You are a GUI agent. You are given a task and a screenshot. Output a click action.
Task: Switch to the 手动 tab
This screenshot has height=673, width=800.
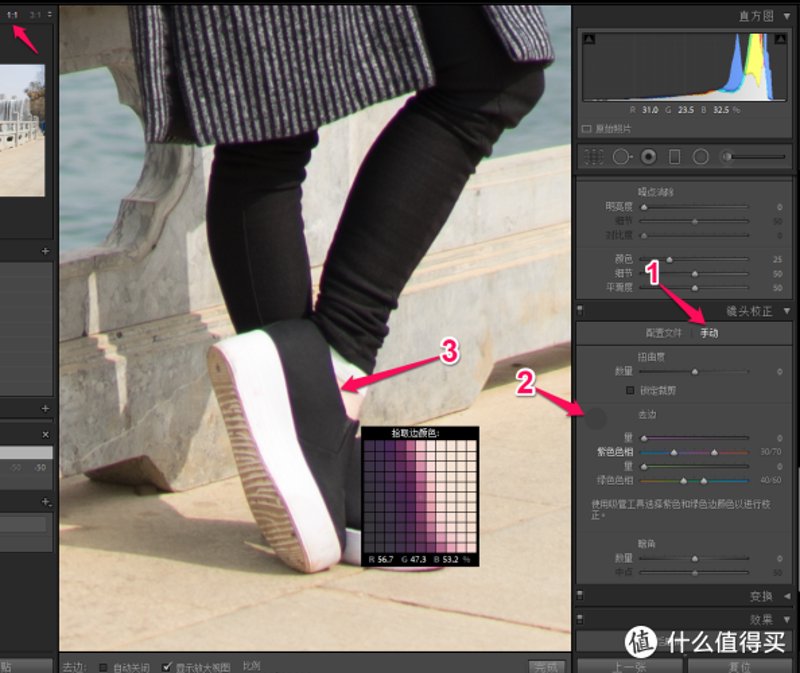click(709, 333)
